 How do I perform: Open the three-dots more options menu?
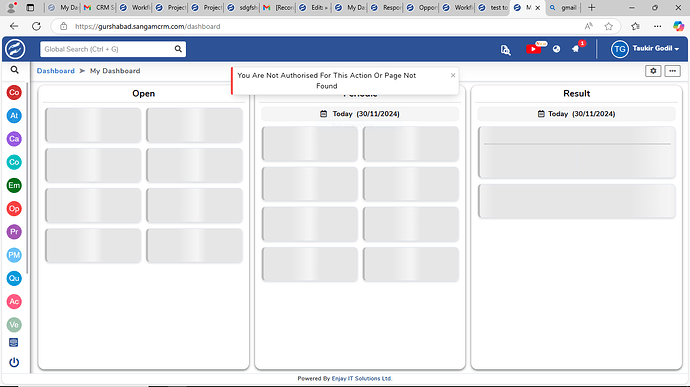click(672, 71)
